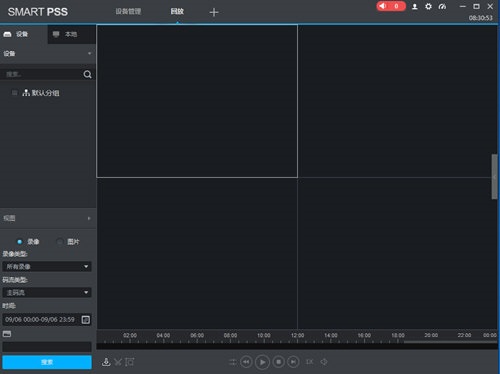Open the stream type dropdown
This screenshot has width=500, height=374.
pyautogui.click(x=47, y=292)
